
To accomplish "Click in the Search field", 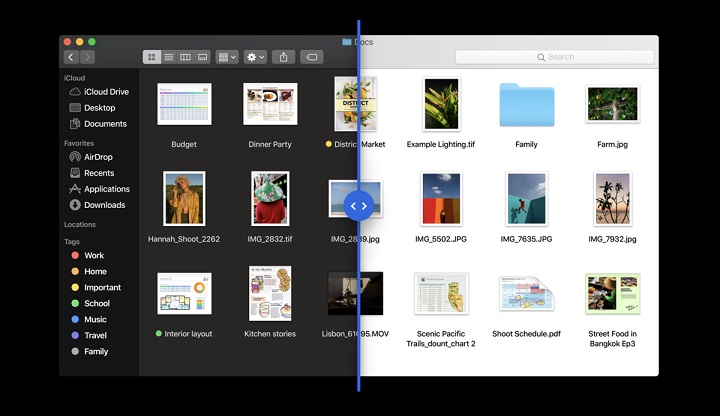I will [555, 57].
